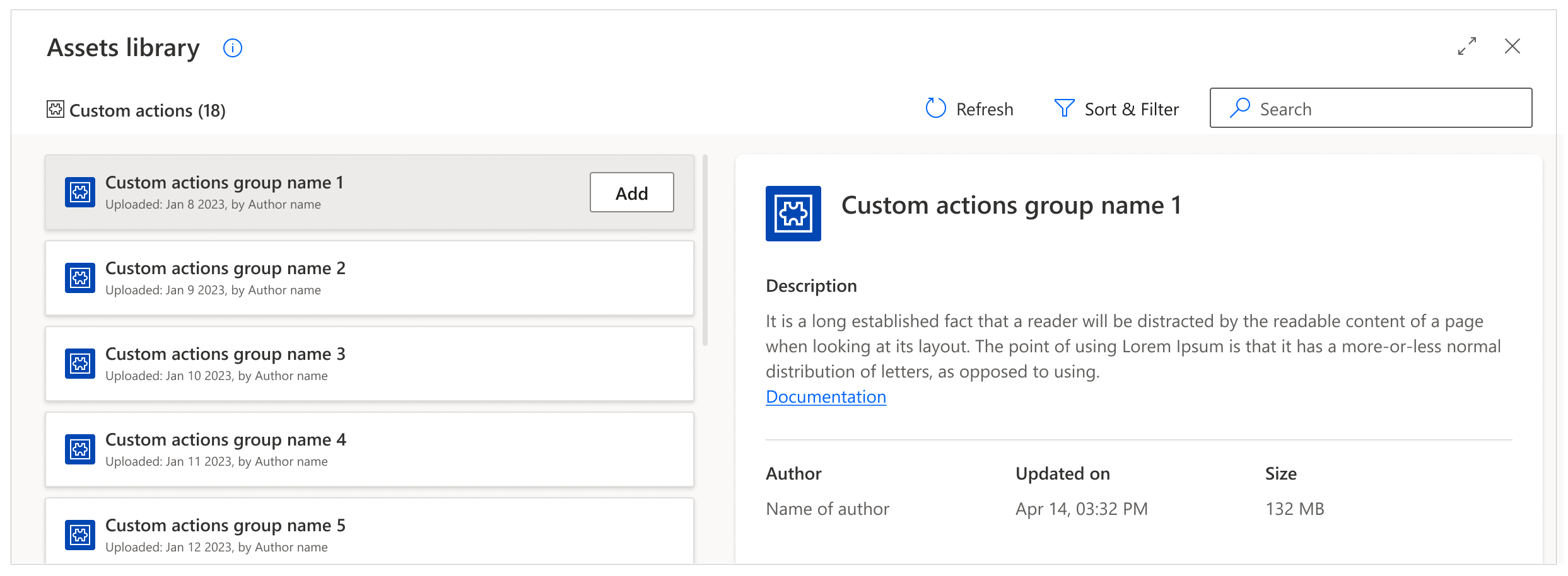1568x576 pixels.
Task: Click the puzzle icon for group name 5
Action: [x=80, y=534]
